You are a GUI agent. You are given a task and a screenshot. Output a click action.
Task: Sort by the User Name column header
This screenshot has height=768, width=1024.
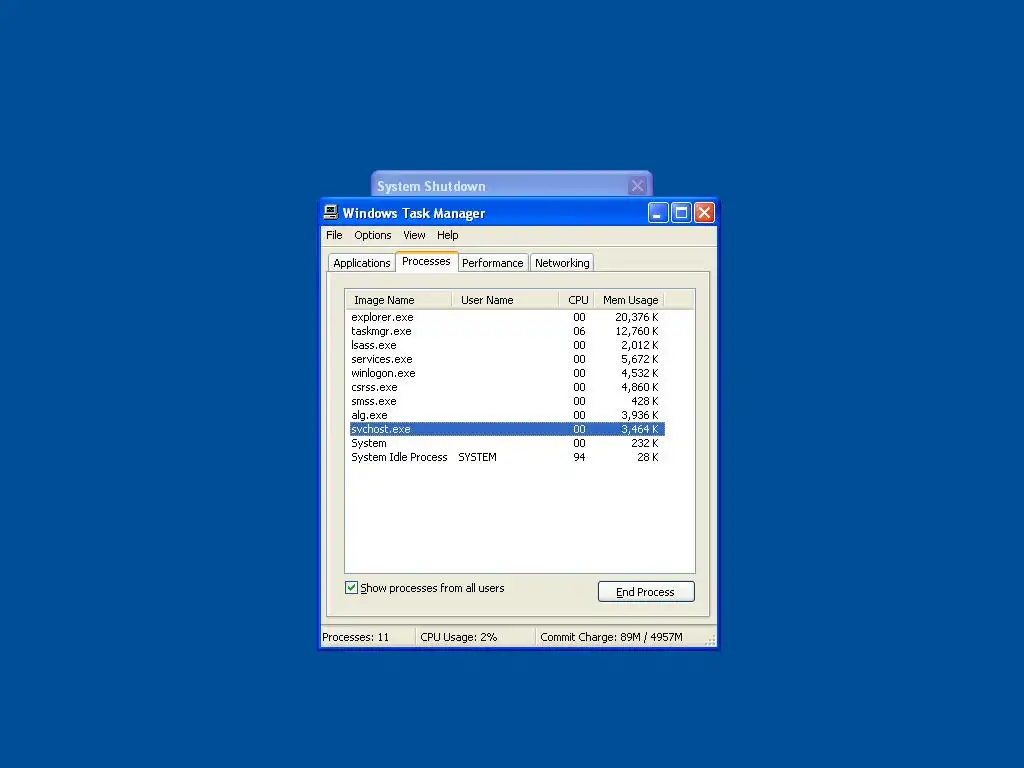point(505,300)
